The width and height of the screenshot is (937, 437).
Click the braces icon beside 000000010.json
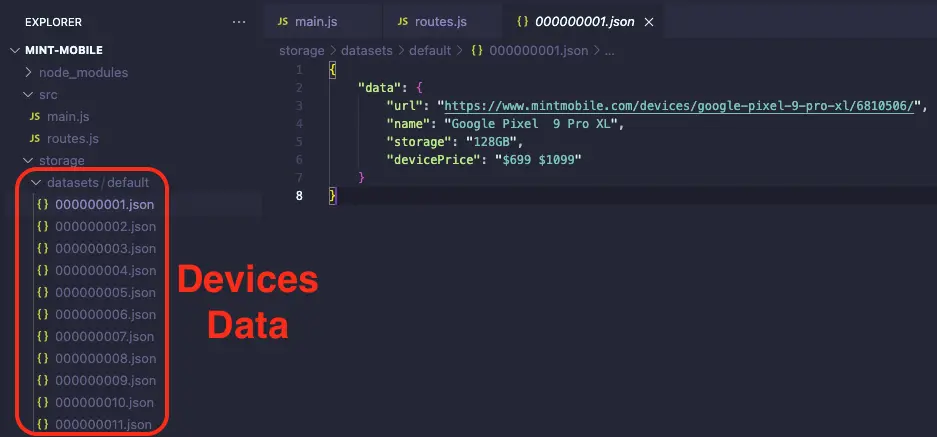42,402
